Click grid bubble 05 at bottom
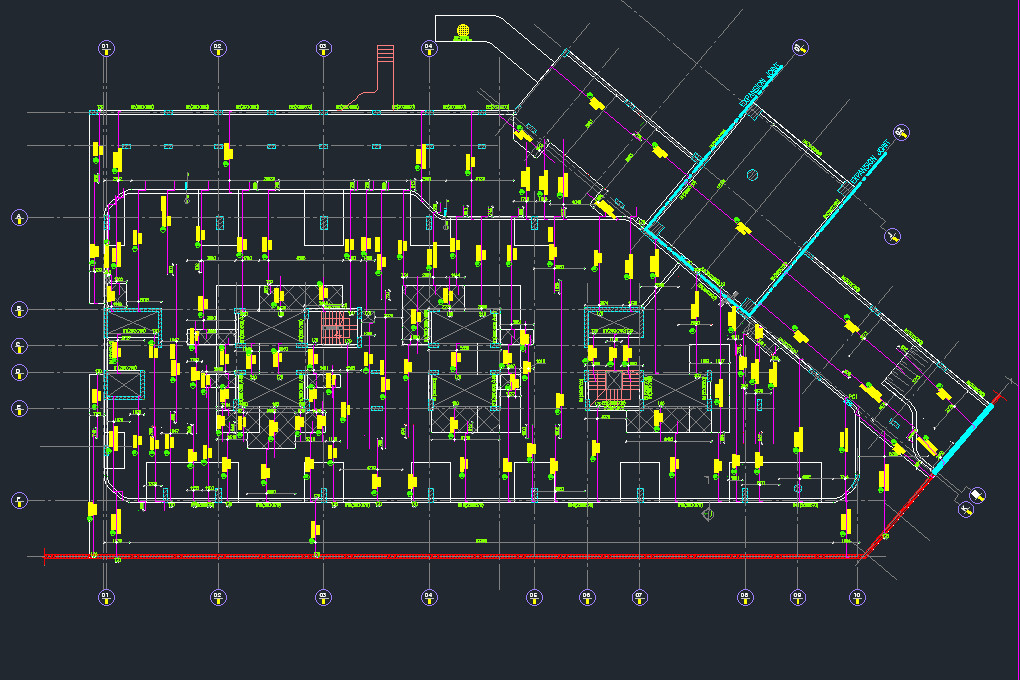The image size is (1020, 680). 534,597
